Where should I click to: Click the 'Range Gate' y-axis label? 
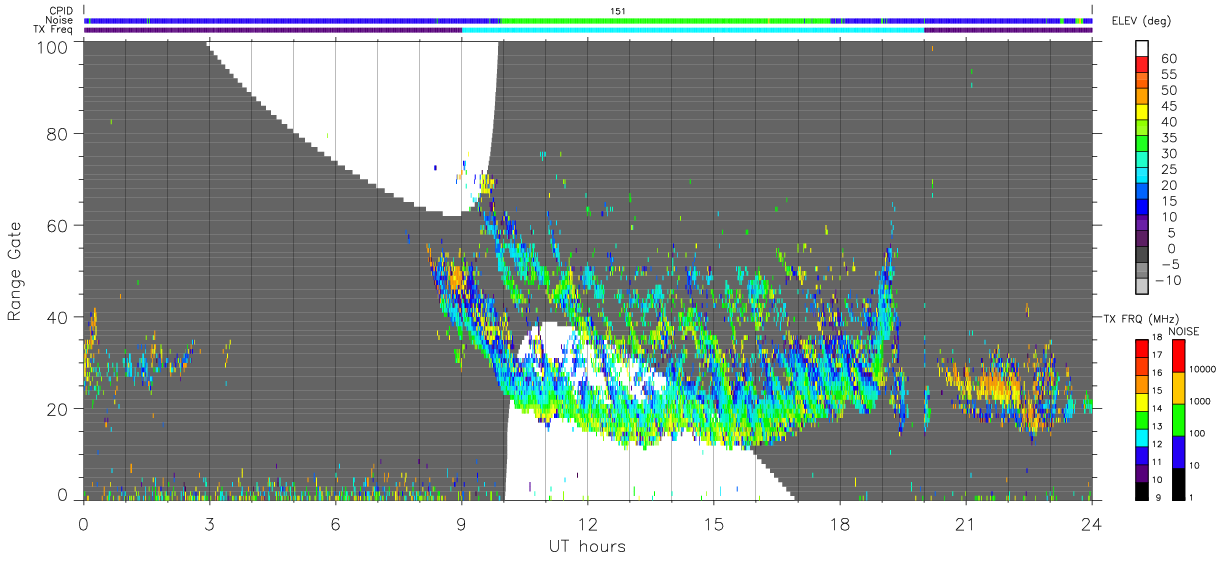[x=15, y=269]
